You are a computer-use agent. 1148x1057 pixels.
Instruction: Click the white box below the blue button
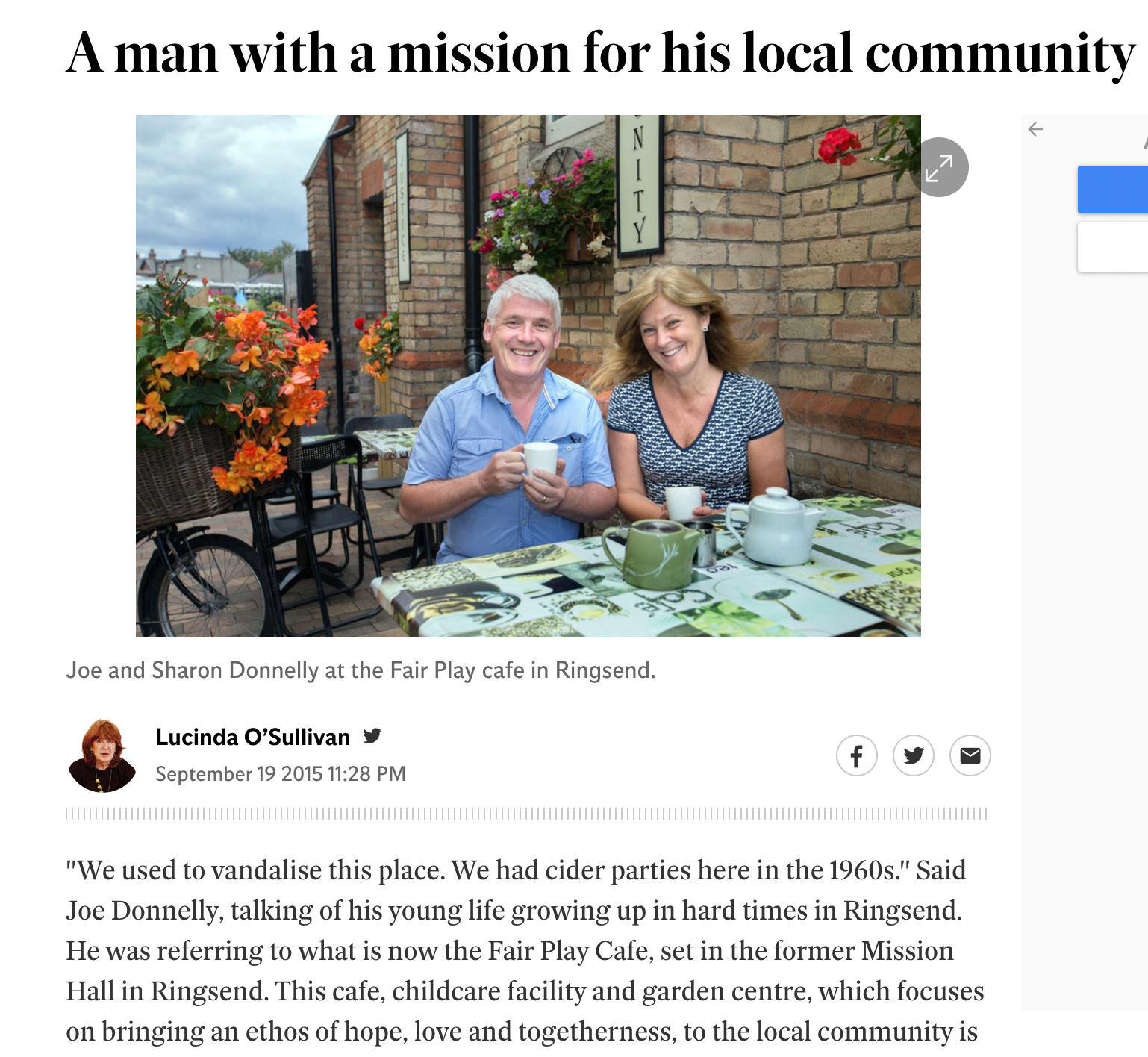click(1113, 247)
